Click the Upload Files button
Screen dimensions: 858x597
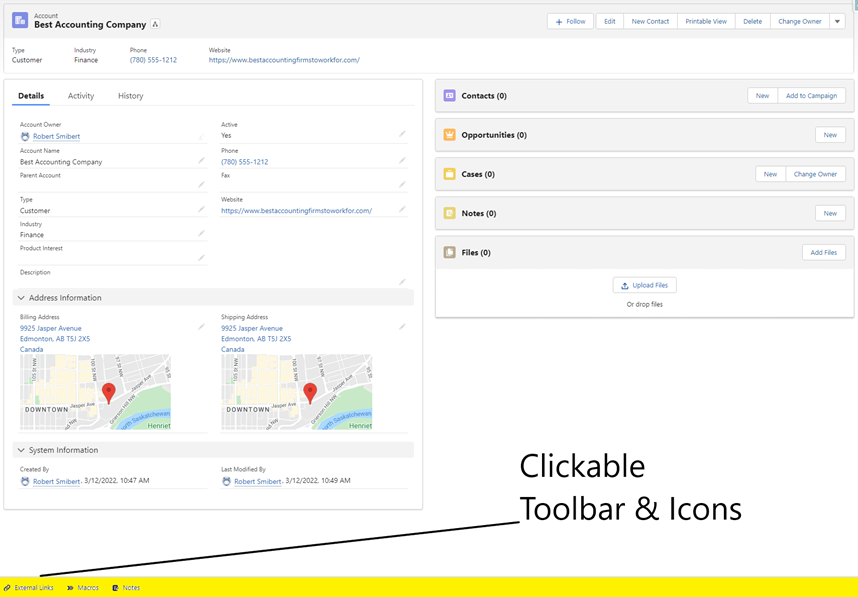tap(645, 285)
